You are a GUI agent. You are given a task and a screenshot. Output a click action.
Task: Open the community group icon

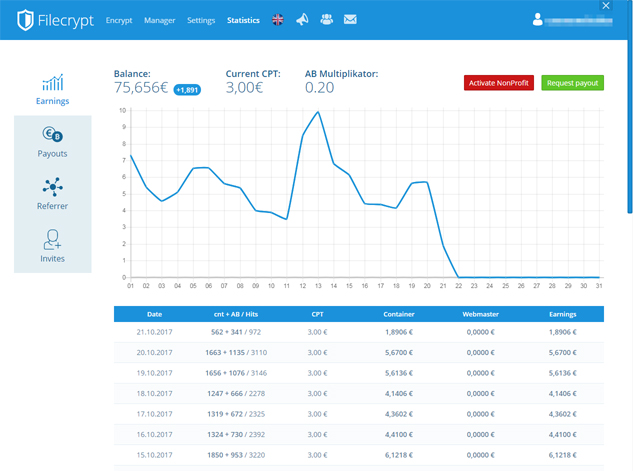click(x=327, y=19)
